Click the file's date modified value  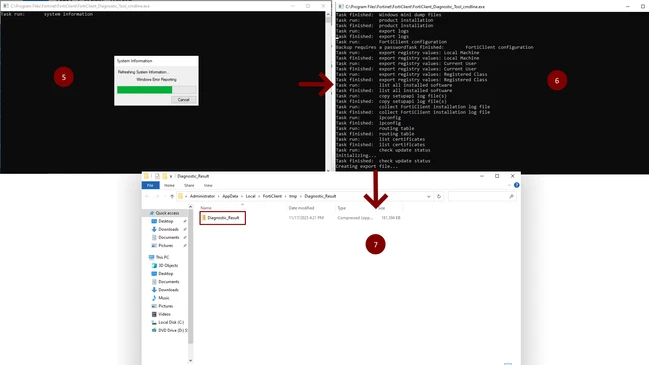click(306, 218)
